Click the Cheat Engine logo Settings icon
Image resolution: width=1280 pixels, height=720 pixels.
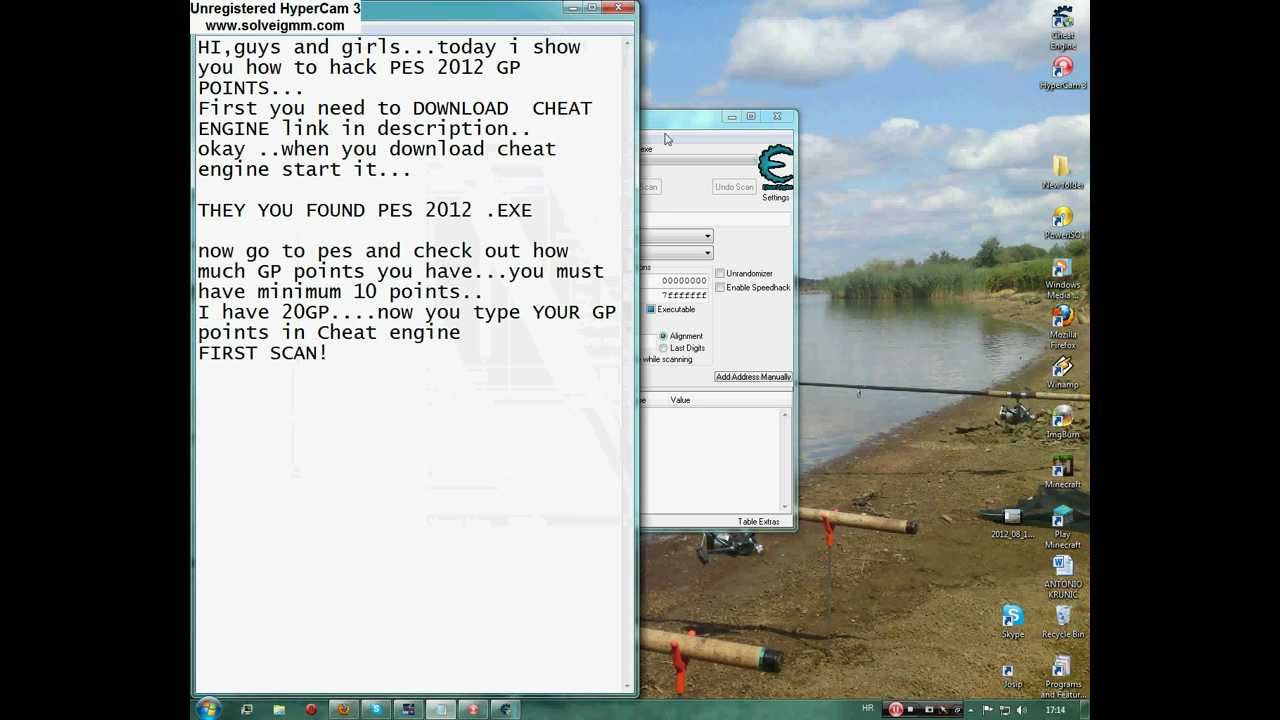click(x=776, y=168)
